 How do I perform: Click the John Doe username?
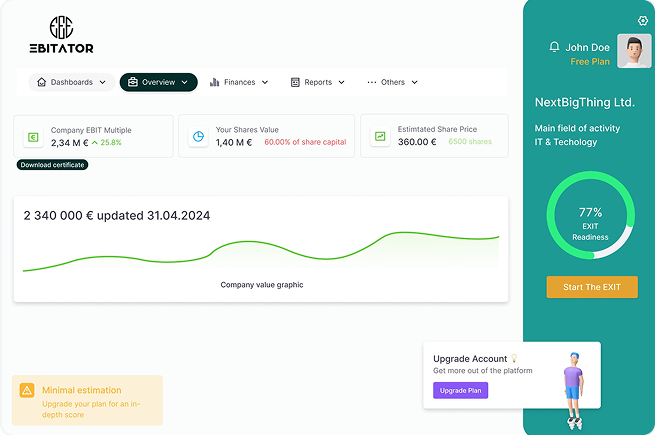click(x=587, y=48)
